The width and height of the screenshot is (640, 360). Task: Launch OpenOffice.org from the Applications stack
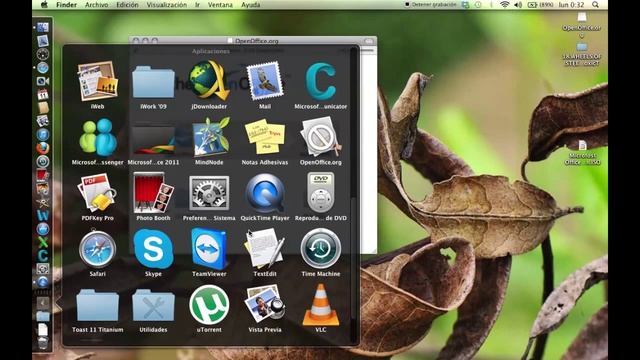click(321, 137)
